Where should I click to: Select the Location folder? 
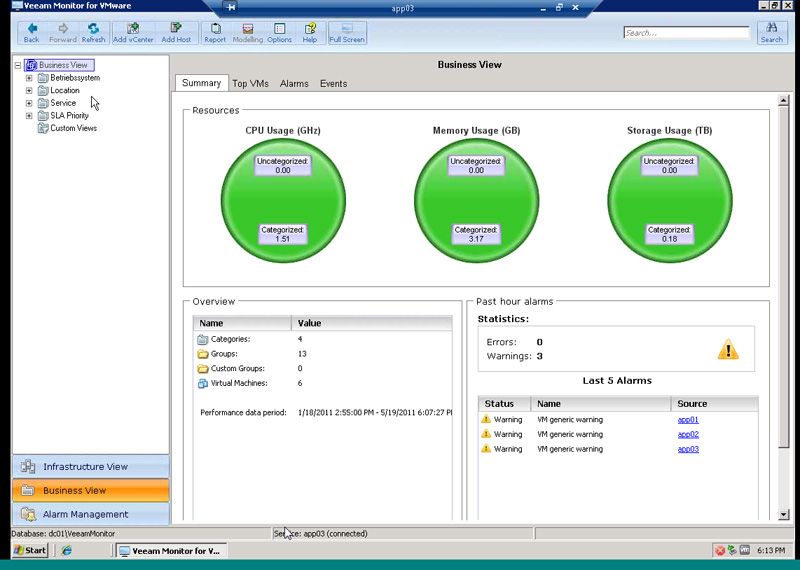[59, 90]
